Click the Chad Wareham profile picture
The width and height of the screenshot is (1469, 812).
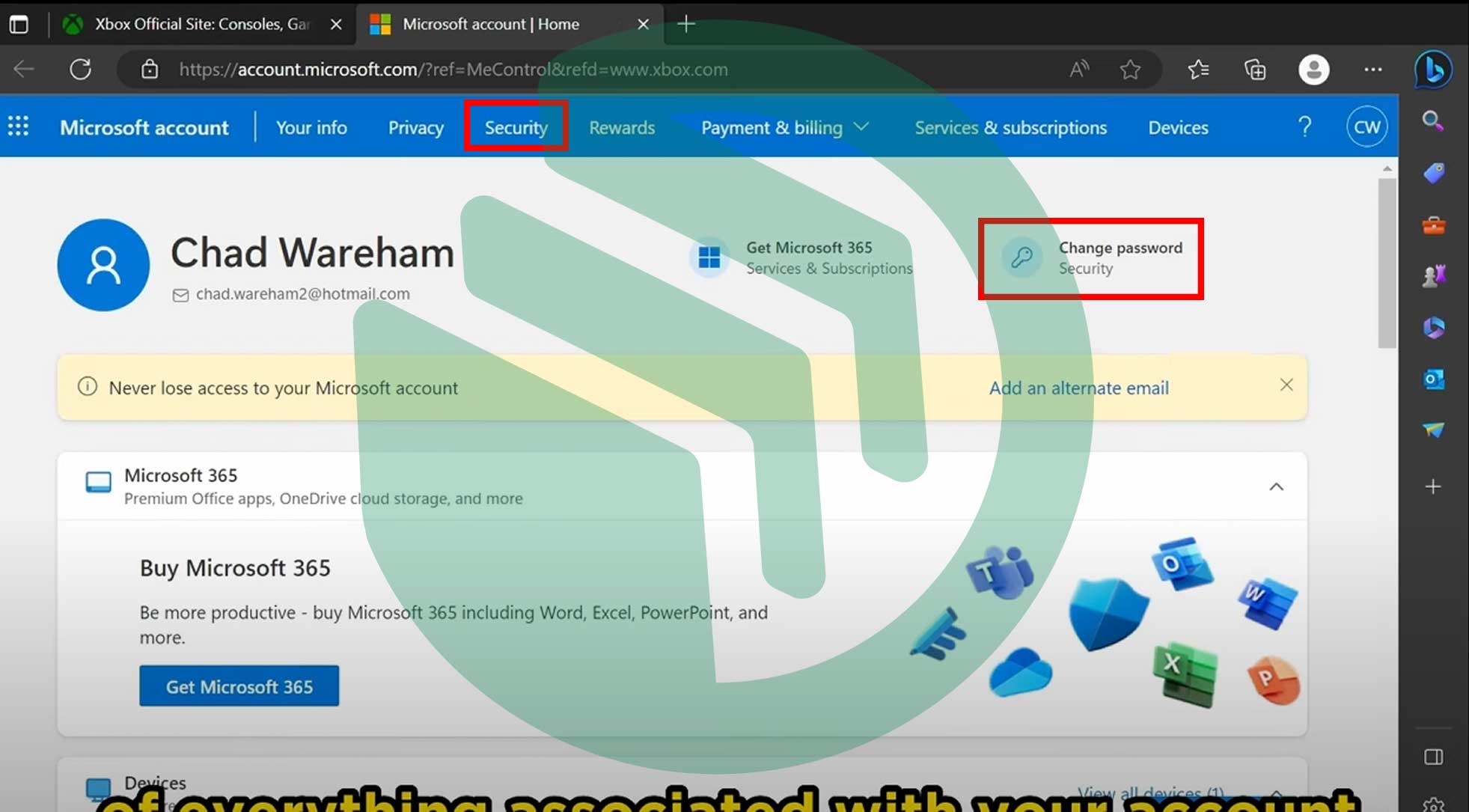point(103,265)
